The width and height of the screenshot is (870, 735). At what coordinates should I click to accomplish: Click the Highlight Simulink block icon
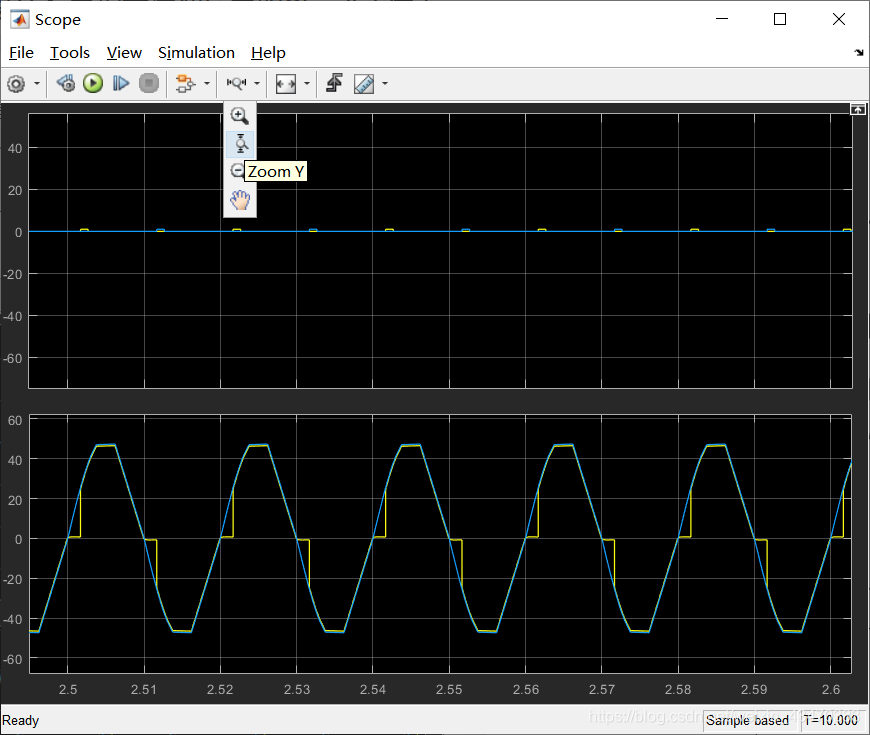(185, 84)
